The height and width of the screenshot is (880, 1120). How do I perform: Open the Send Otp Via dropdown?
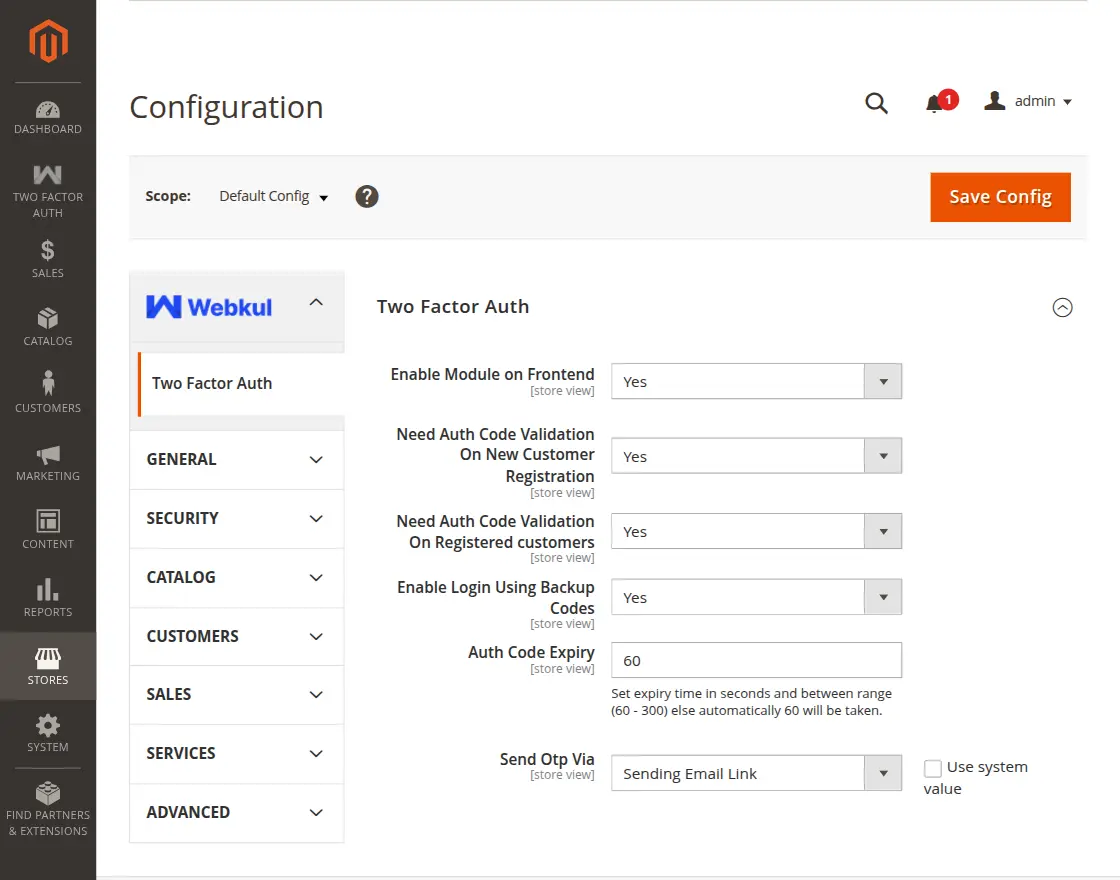pyautogui.click(x=756, y=772)
